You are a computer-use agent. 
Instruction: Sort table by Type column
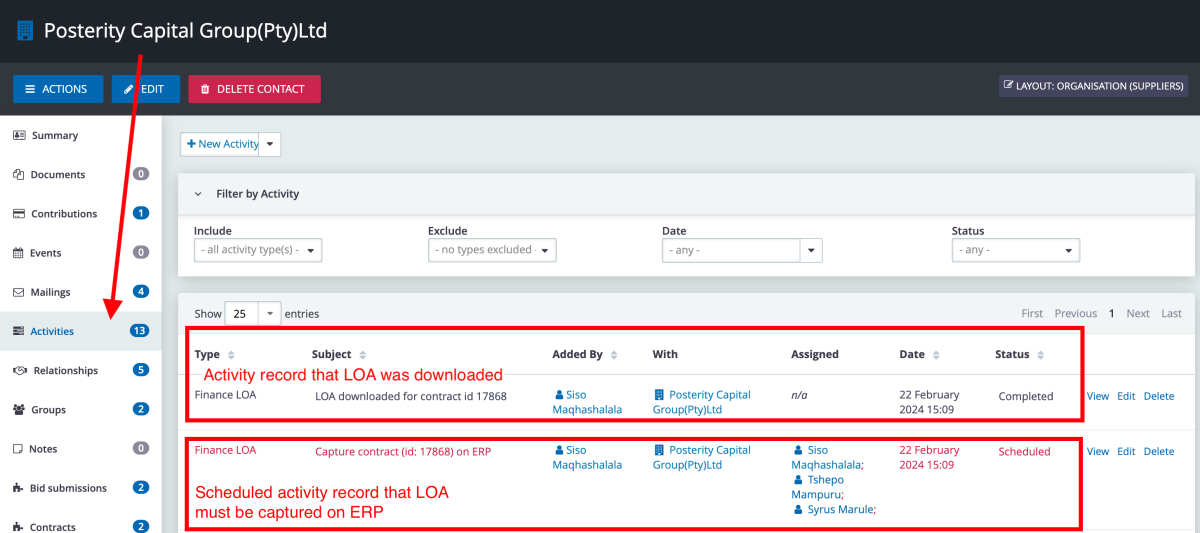pyautogui.click(x=214, y=354)
